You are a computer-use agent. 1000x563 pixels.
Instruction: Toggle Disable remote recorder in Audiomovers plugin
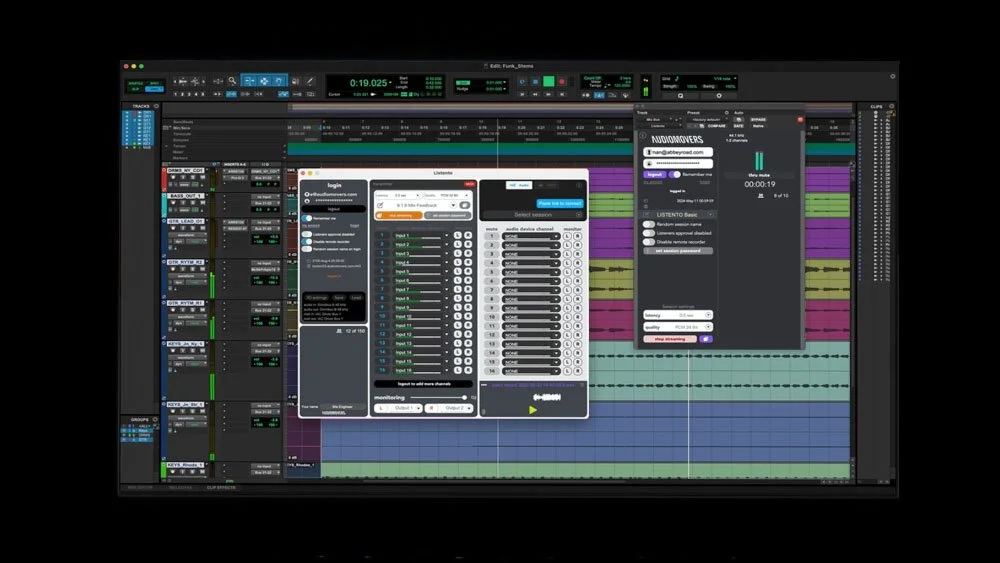(x=649, y=242)
